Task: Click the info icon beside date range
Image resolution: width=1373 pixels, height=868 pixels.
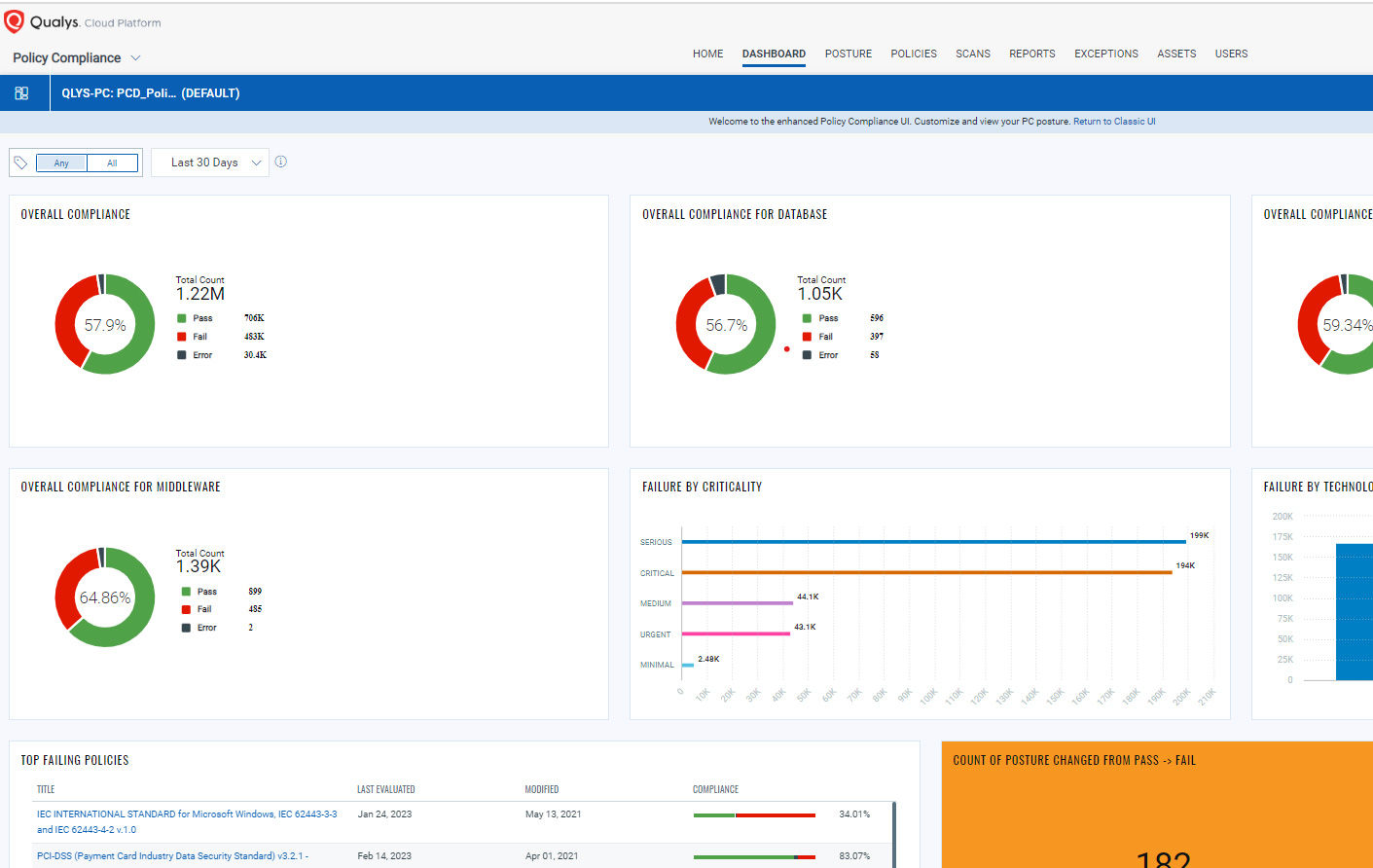Action: pyautogui.click(x=281, y=163)
